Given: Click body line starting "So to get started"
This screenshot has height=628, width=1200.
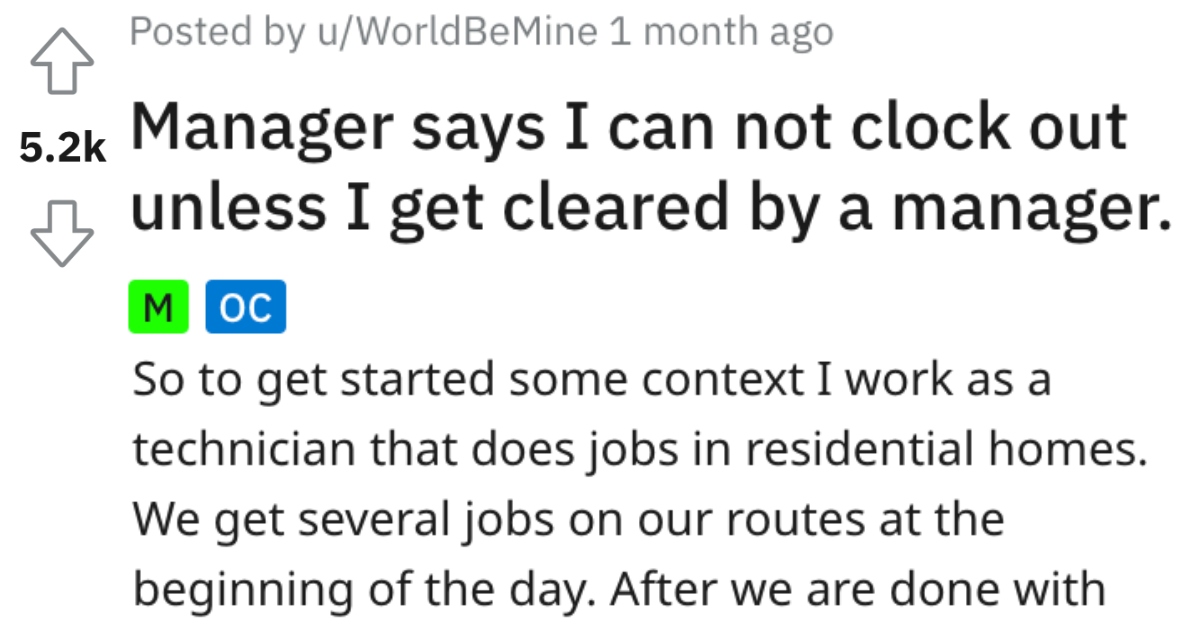Looking at the screenshot, I should [591, 380].
